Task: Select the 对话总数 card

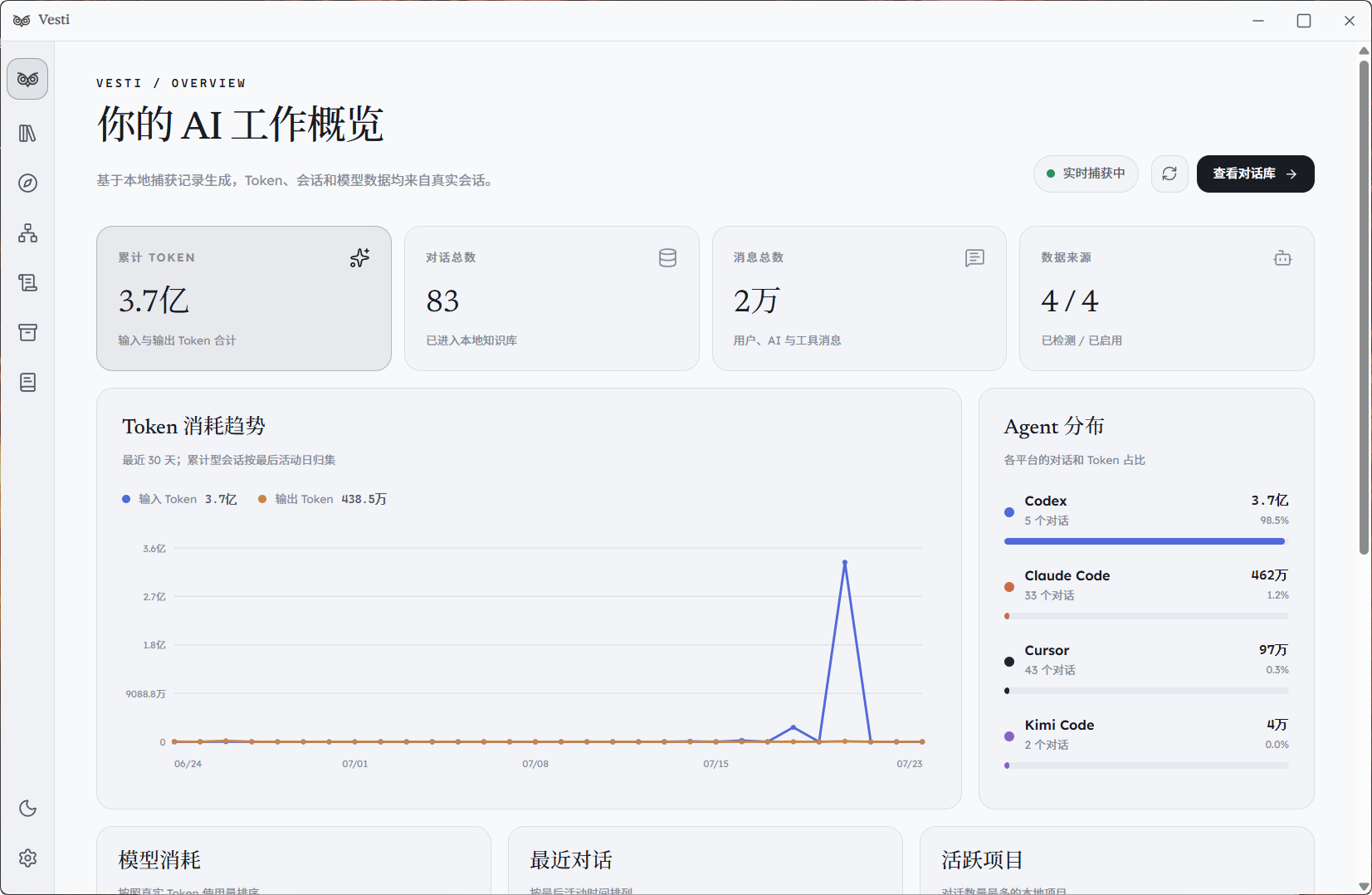Action: pyautogui.click(x=551, y=298)
